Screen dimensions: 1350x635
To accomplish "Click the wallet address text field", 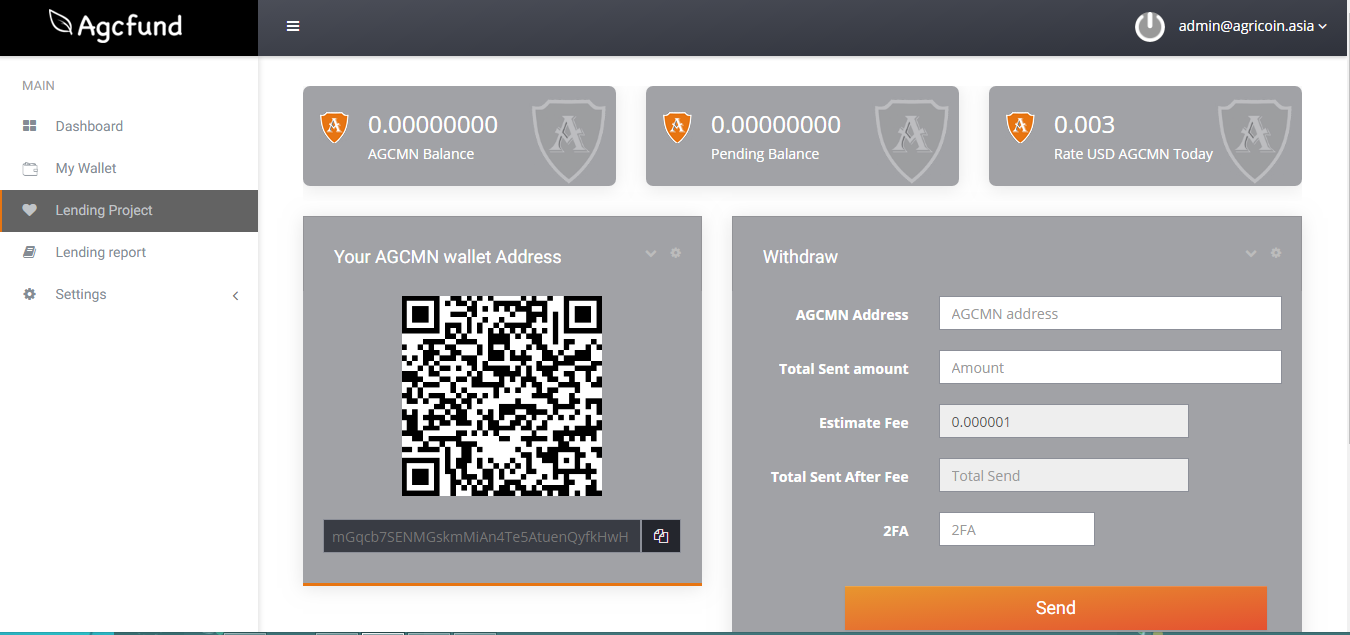I will (482, 536).
